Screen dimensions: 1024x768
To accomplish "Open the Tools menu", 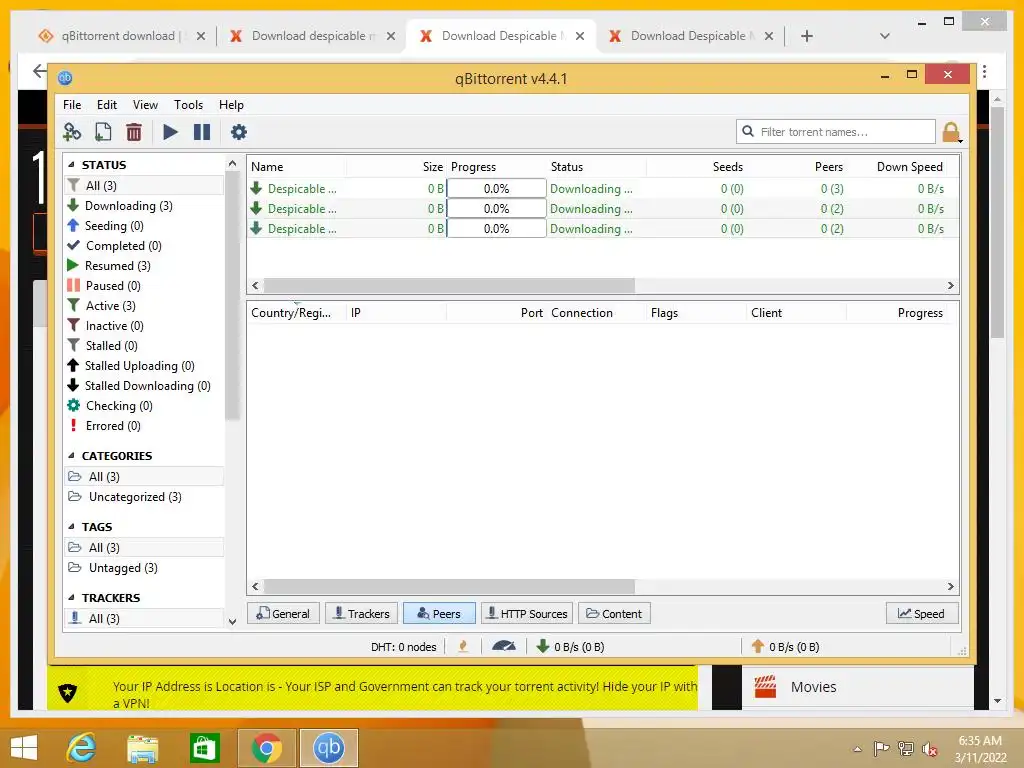I will click(x=188, y=104).
